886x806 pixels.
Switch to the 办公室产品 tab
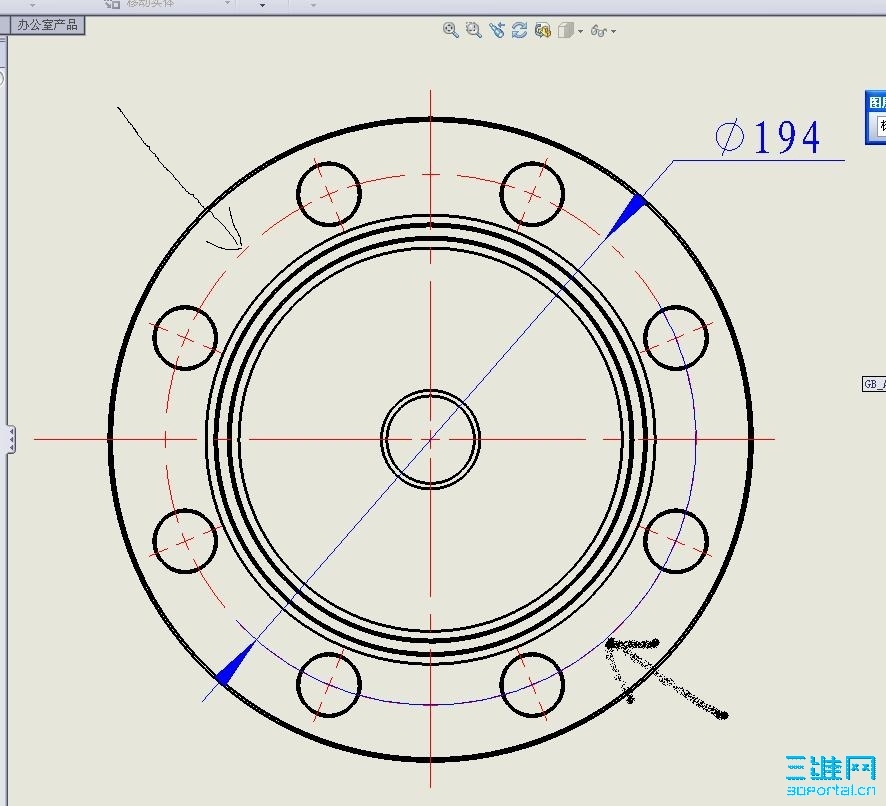pos(47,25)
